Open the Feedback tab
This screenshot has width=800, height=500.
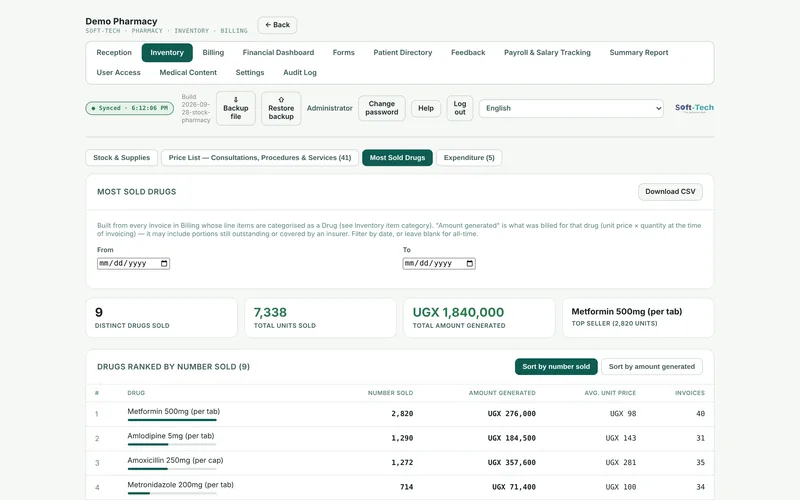pos(468,53)
